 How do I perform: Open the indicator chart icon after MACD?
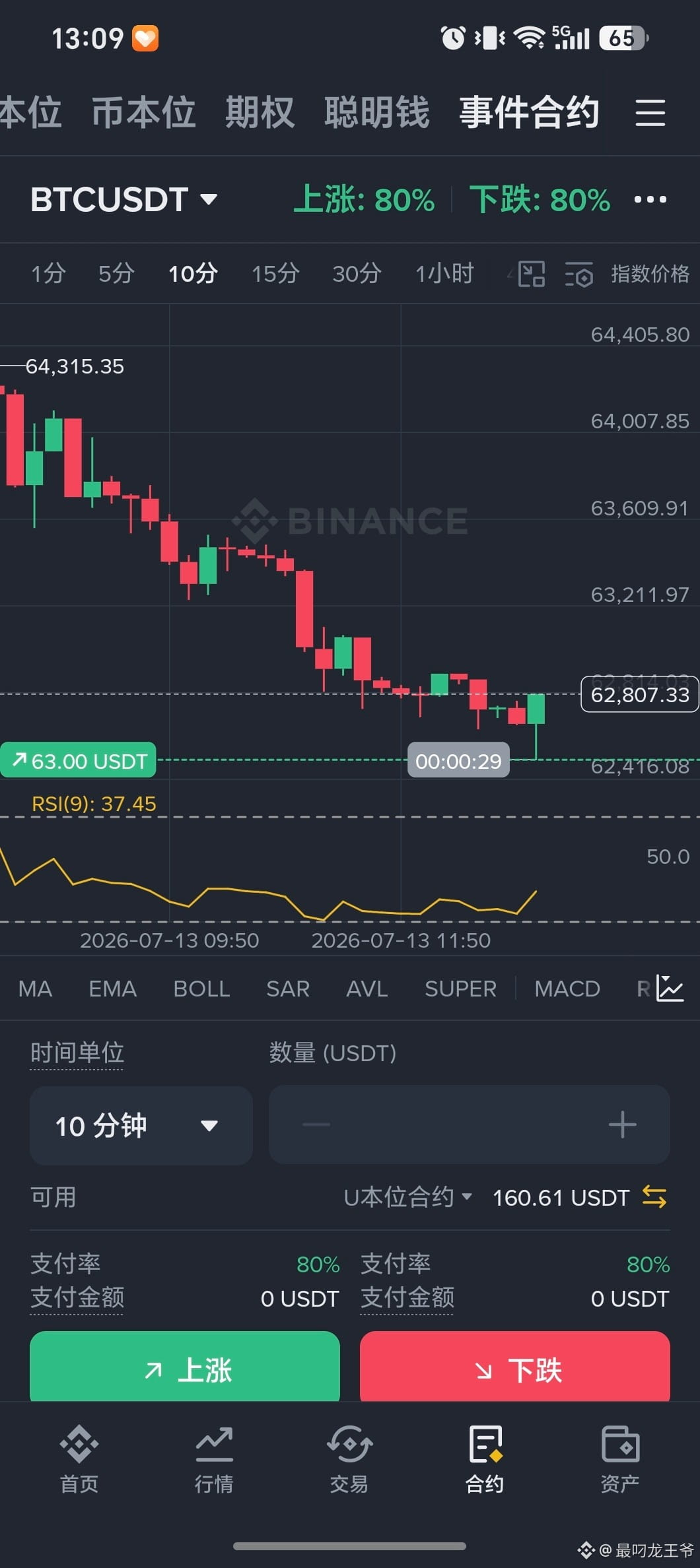pyautogui.click(x=670, y=988)
